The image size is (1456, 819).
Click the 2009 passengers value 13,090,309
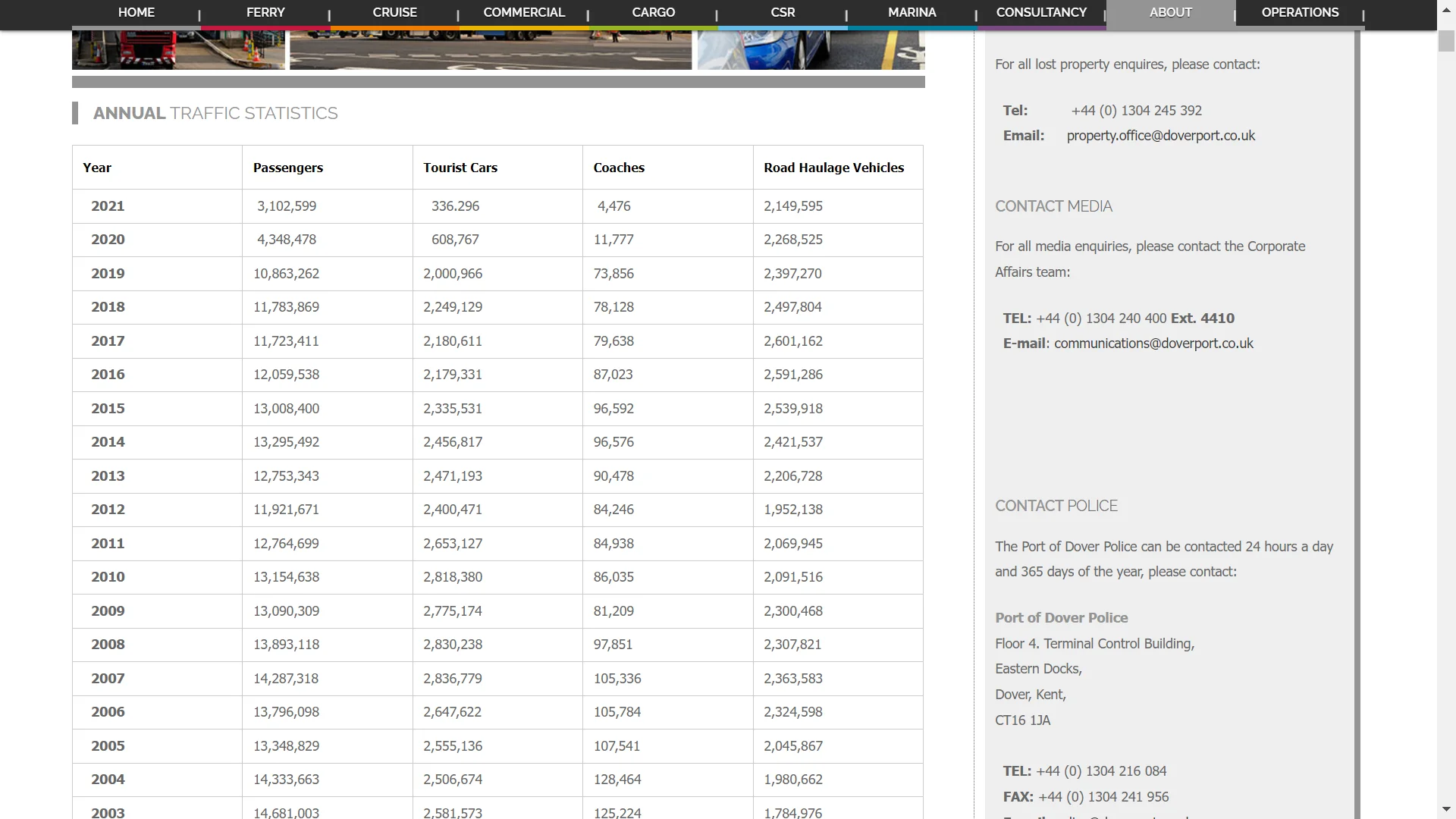pos(286,611)
